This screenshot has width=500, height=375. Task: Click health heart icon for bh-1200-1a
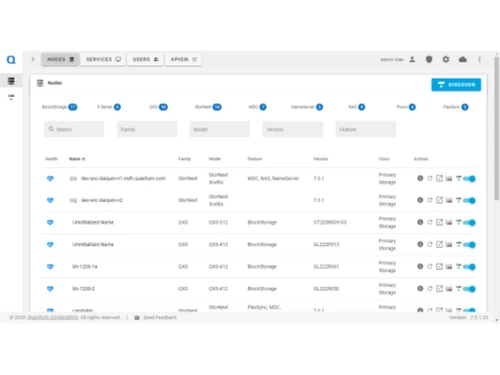coord(50,267)
